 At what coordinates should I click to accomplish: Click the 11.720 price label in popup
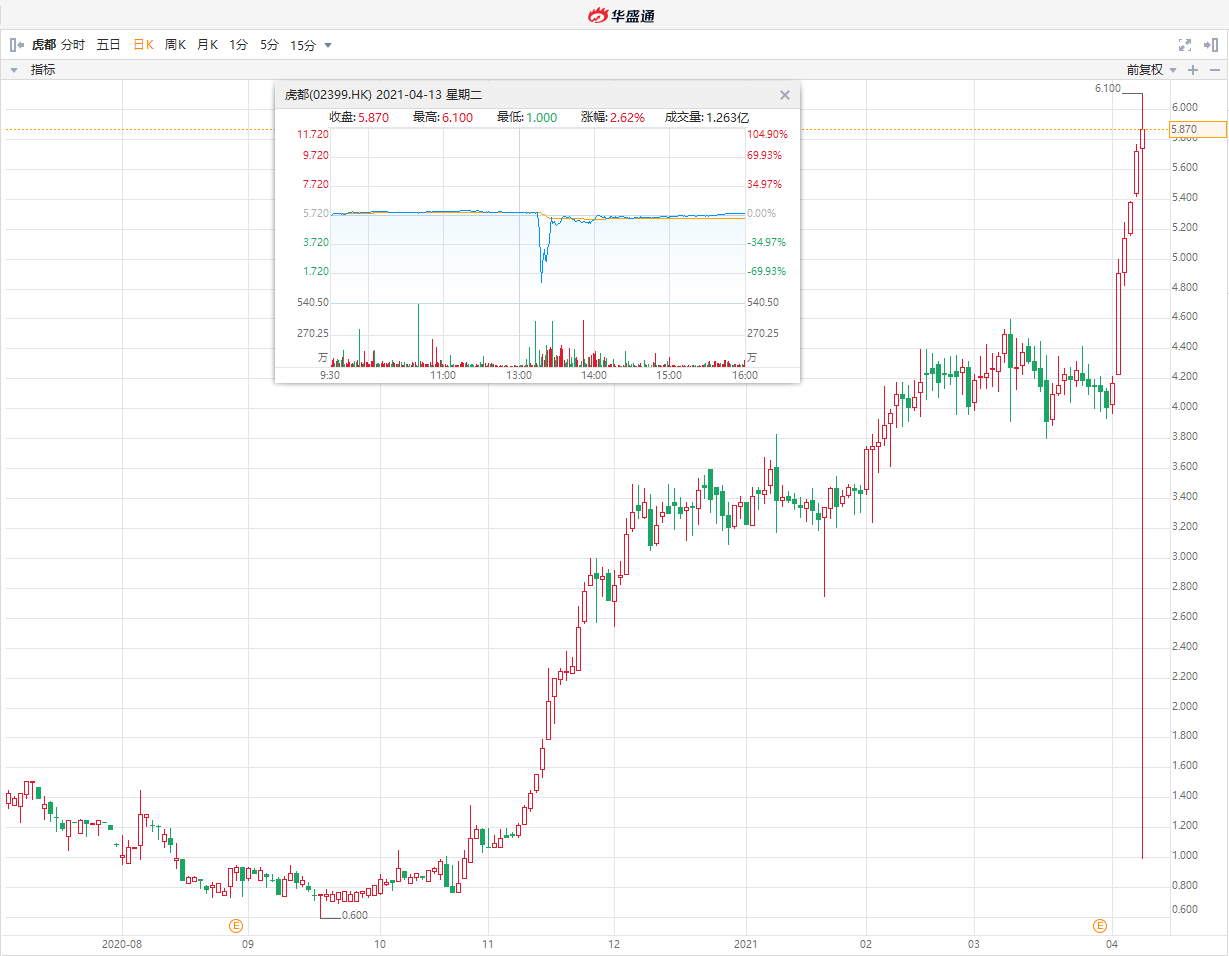[x=313, y=134]
